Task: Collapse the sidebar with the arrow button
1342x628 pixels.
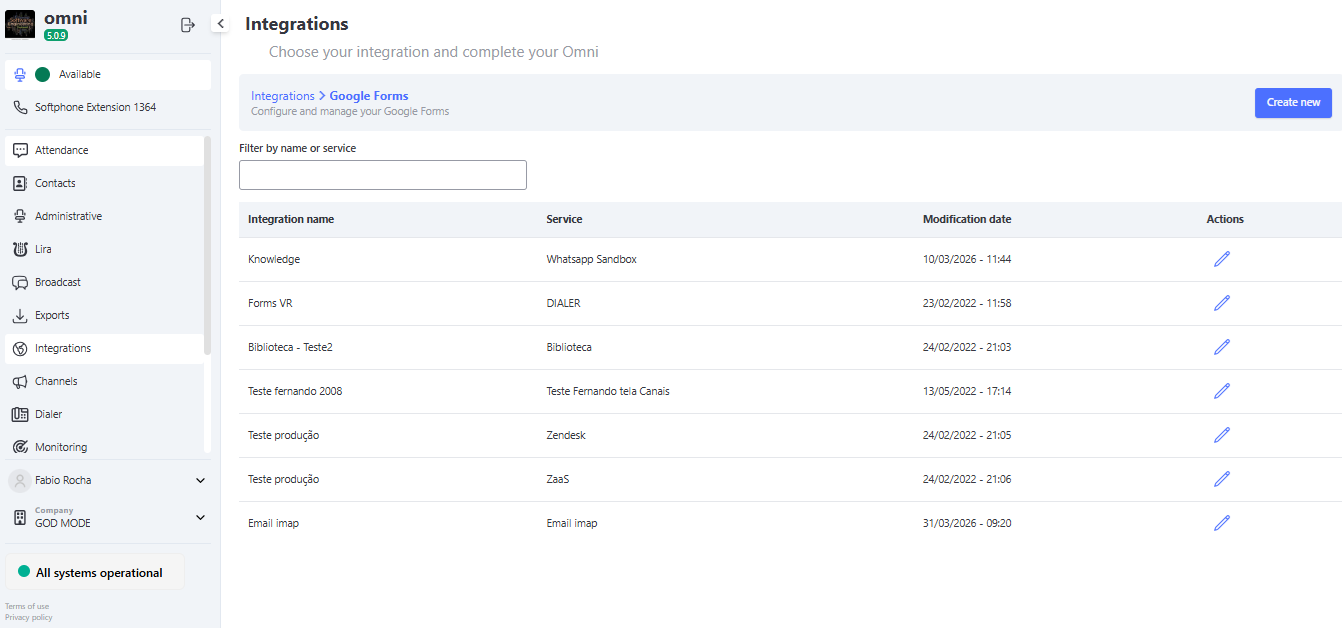Action: [x=220, y=24]
